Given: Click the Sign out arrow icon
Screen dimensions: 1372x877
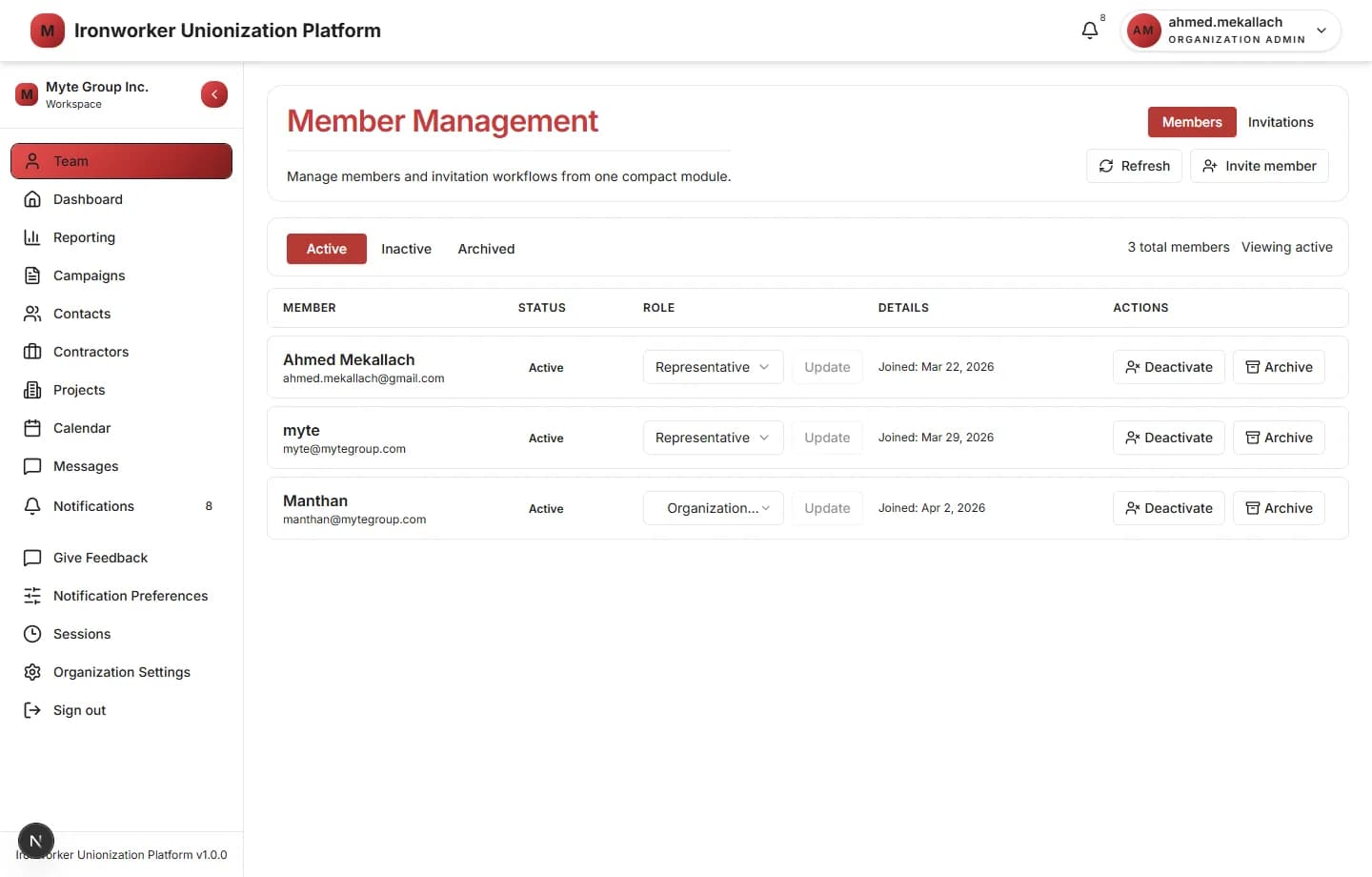Looking at the screenshot, I should (x=32, y=710).
